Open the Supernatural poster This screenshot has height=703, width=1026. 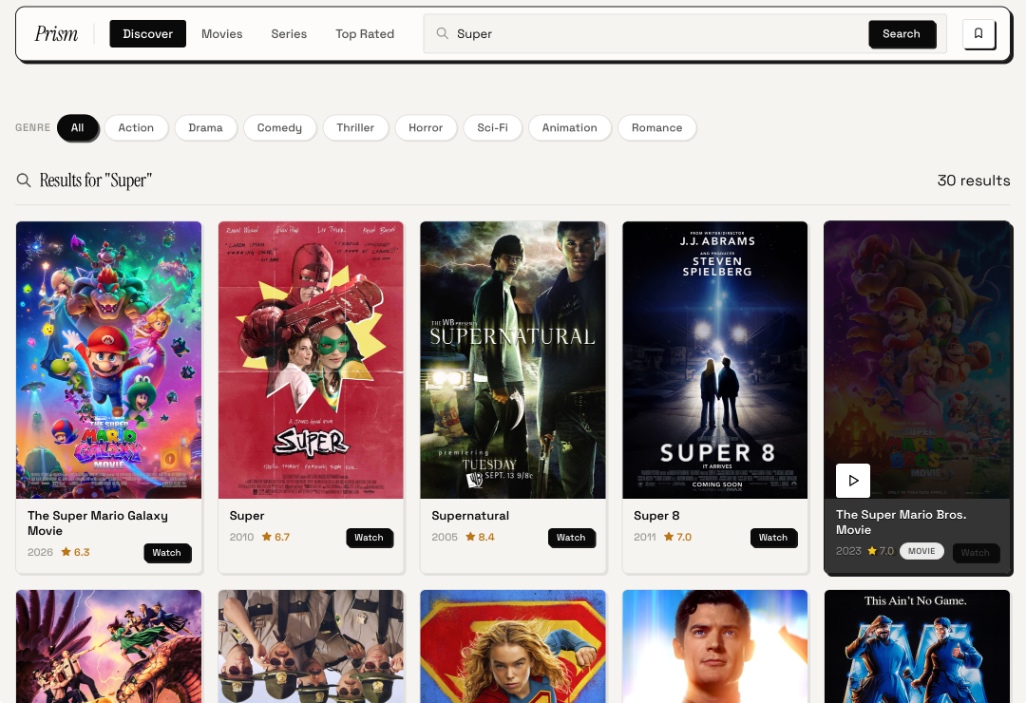coord(513,360)
